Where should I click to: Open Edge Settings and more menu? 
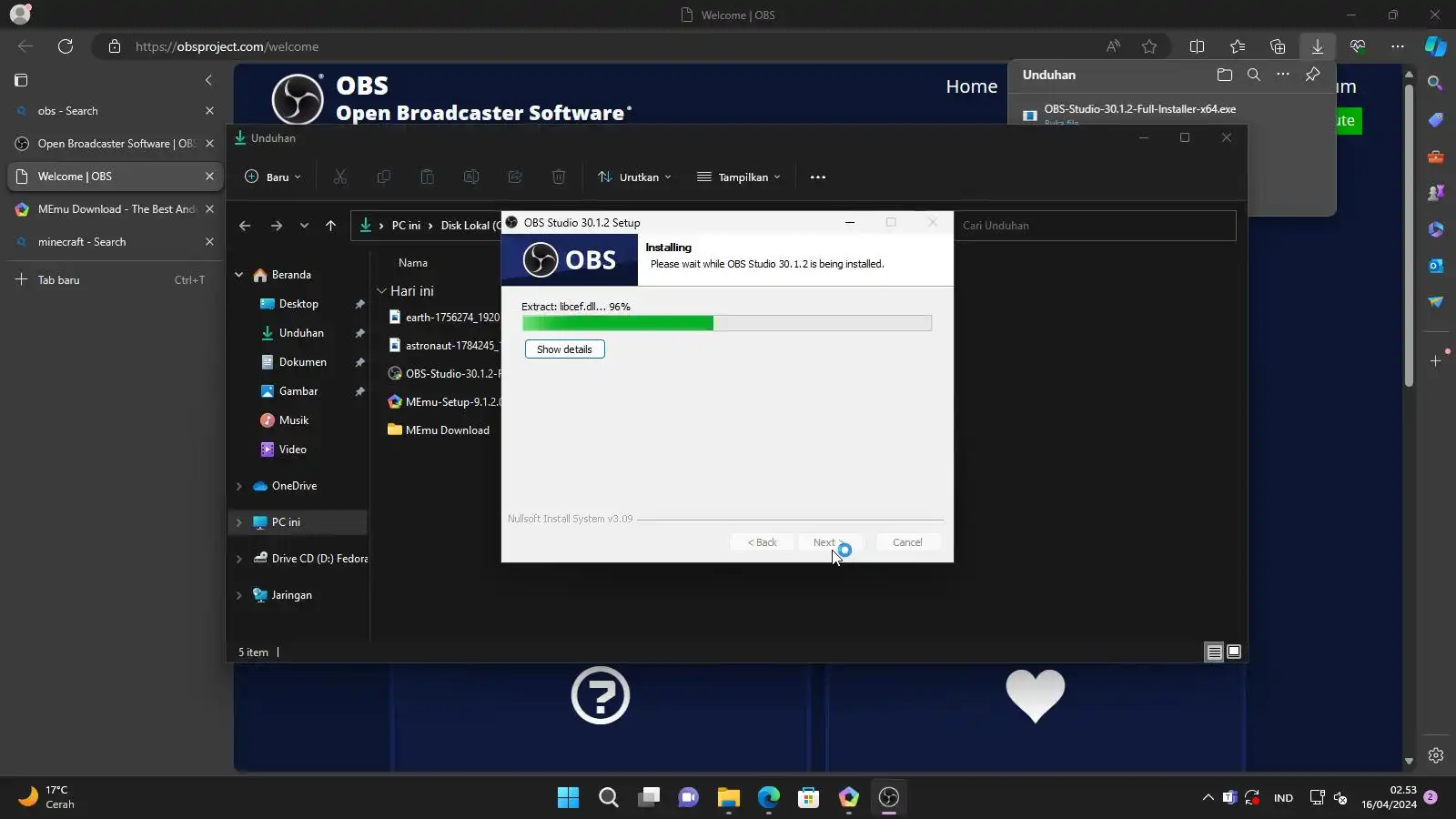click(1398, 46)
